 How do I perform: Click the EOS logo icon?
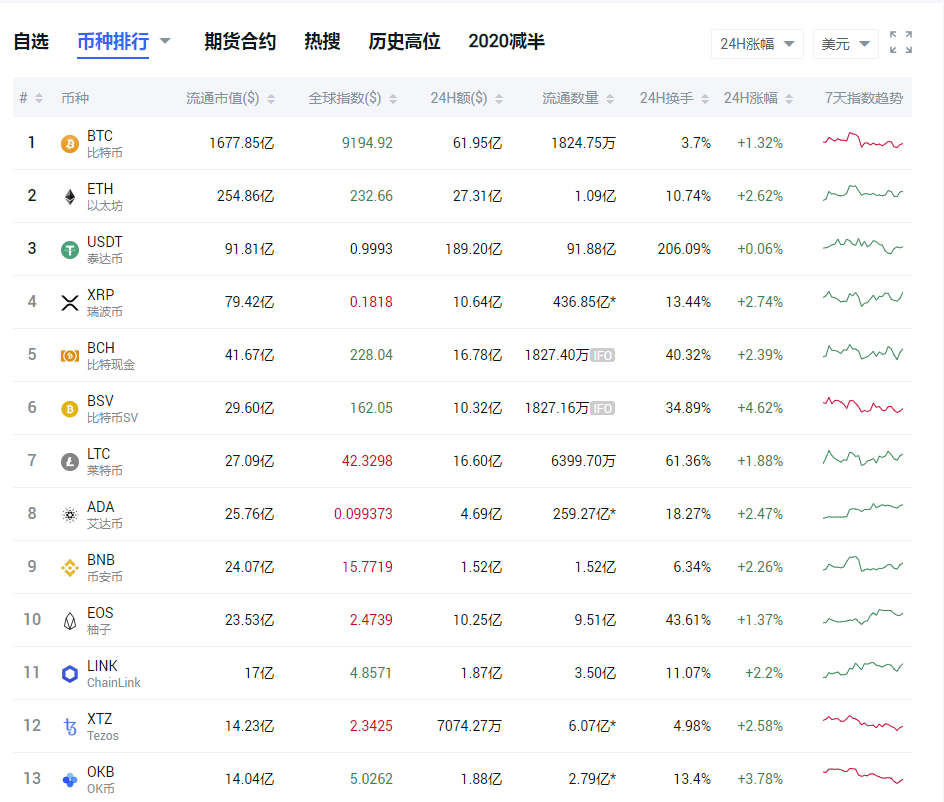click(x=70, y=621)
